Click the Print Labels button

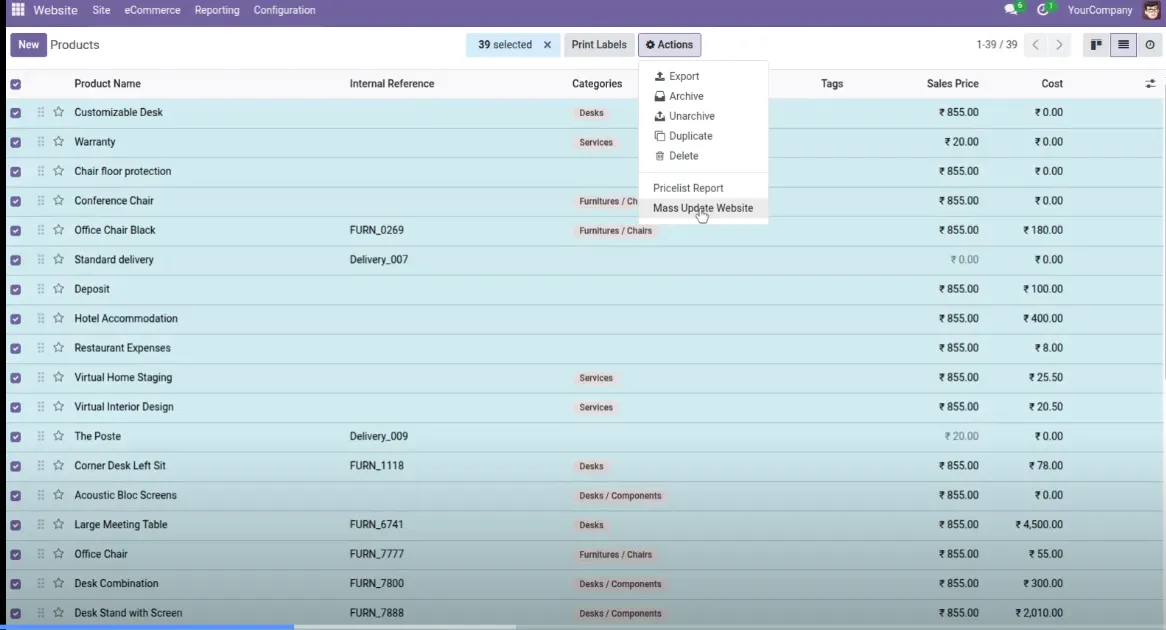599,45
